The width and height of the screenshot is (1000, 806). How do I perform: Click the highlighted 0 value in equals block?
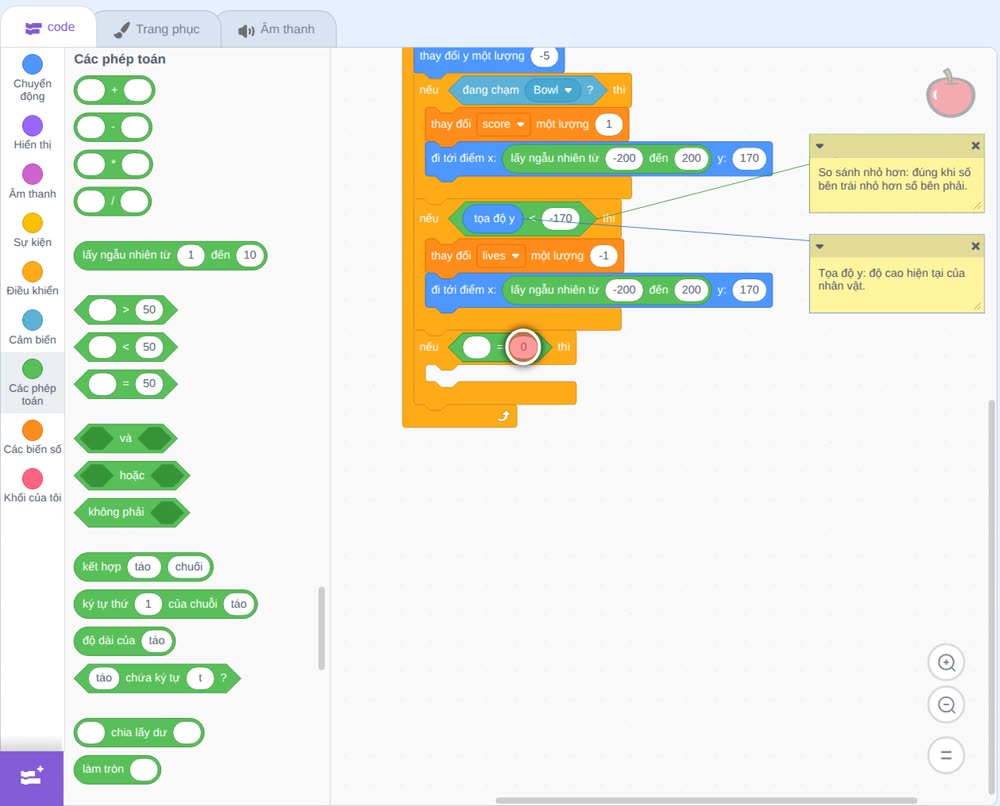(524, 347)
